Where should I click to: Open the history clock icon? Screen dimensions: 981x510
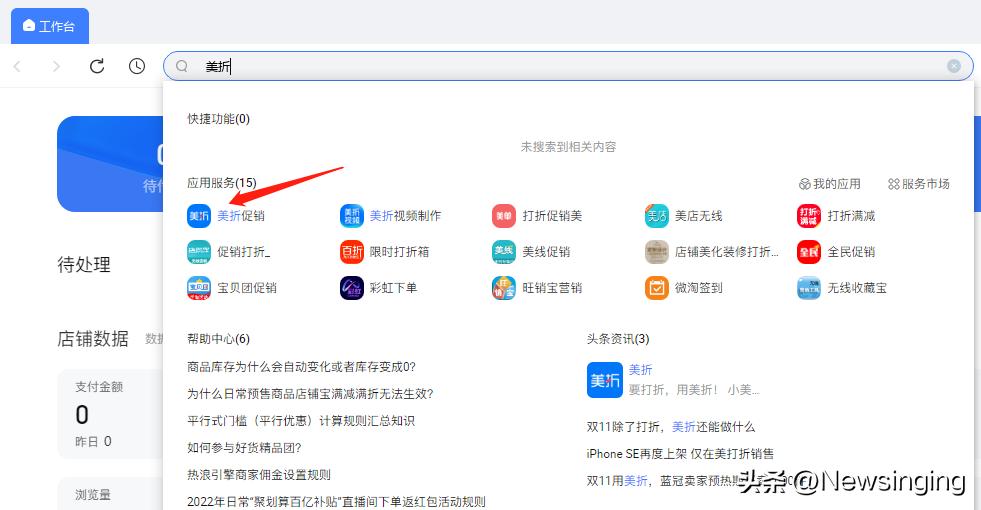pos(136,66)
